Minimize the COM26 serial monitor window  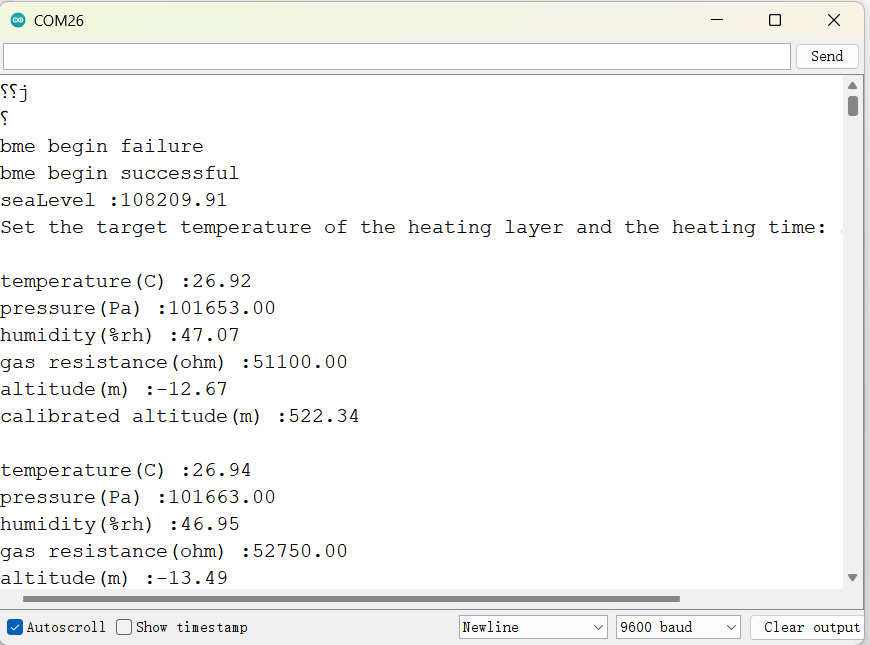point(717,21)
